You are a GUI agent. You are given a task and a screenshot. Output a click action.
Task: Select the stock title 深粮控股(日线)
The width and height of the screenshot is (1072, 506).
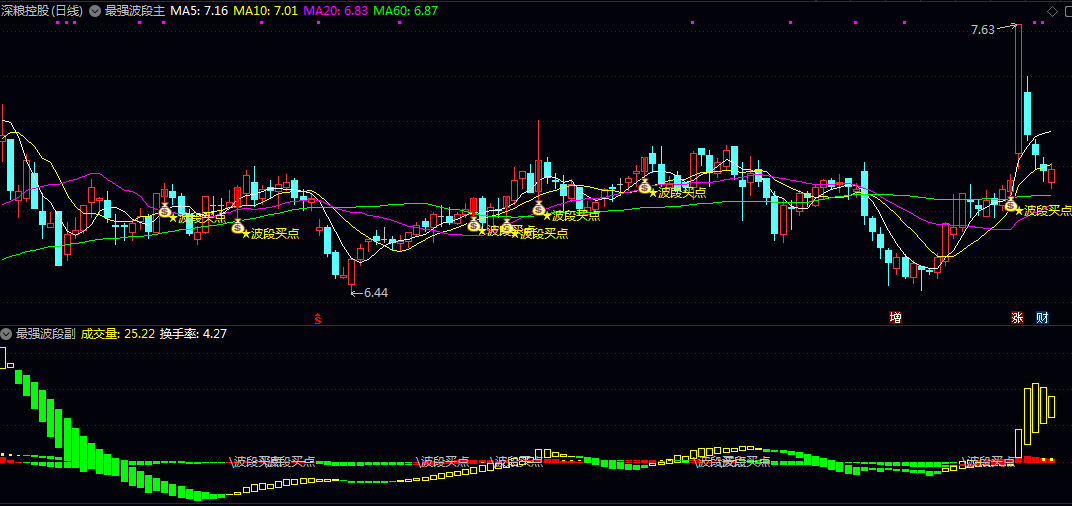coord(42,11)
